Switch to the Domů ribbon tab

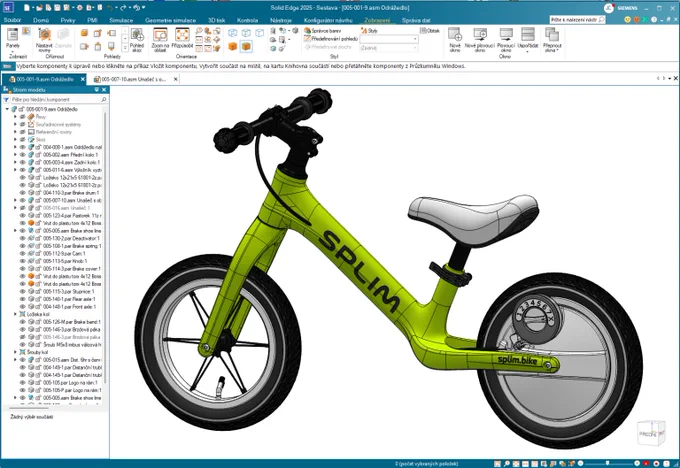(41, 20)
